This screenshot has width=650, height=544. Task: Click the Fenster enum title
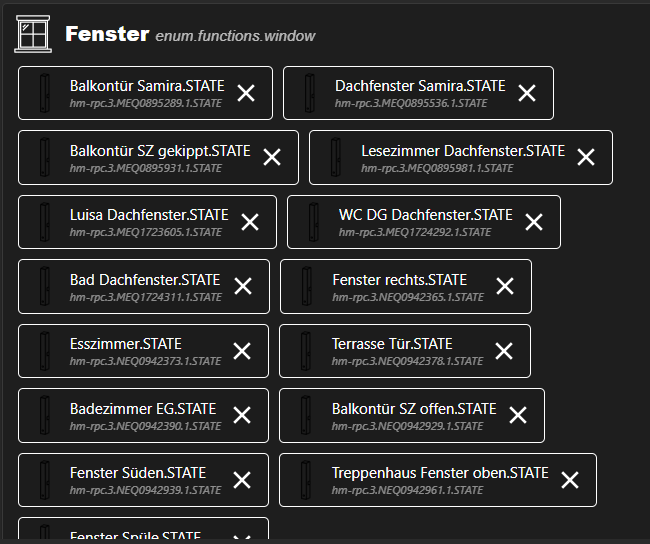click(106, 34)
